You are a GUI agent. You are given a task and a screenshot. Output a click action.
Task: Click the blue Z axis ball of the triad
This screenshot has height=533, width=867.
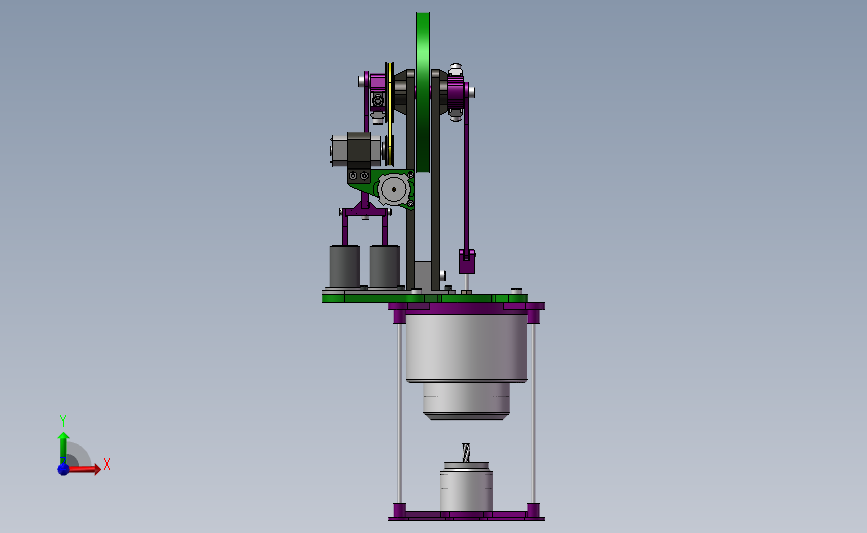tap(63, 469)
